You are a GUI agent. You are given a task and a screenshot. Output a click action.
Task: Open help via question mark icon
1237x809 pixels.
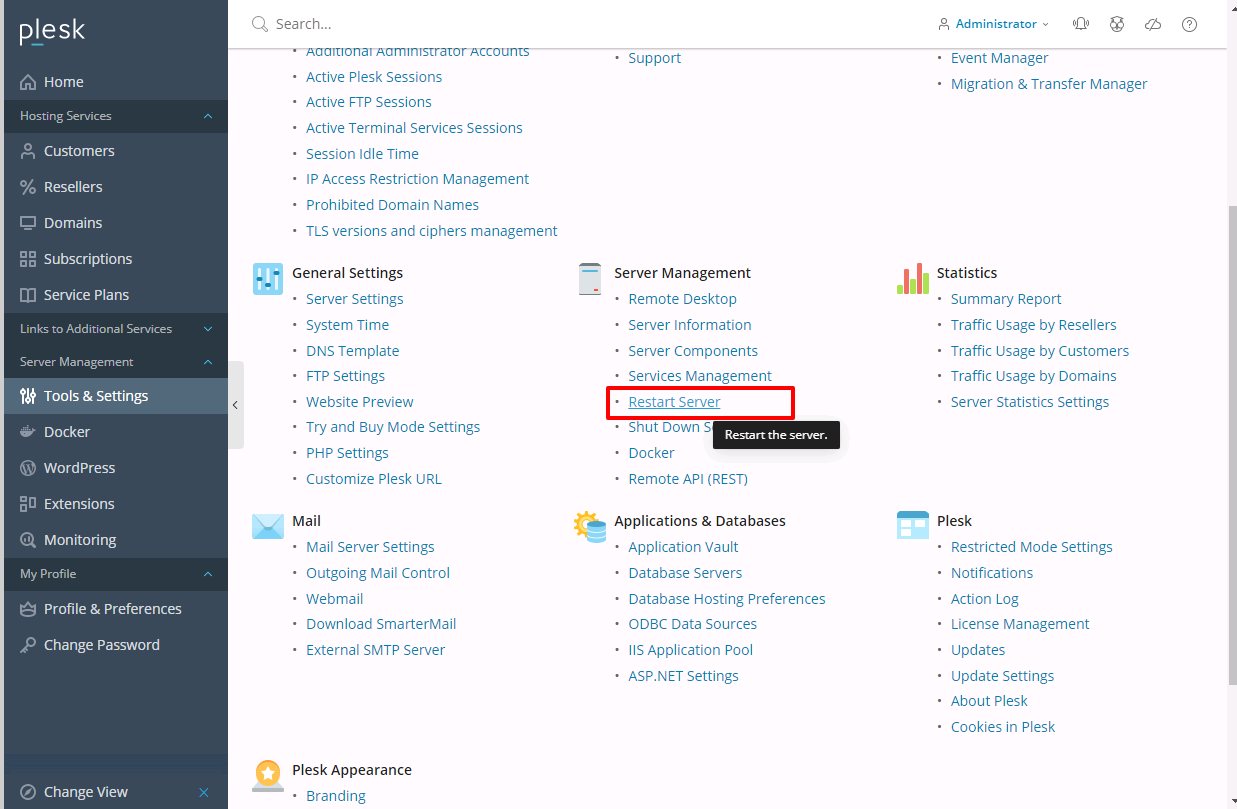pyautogui.click(x=1189, y=24)
